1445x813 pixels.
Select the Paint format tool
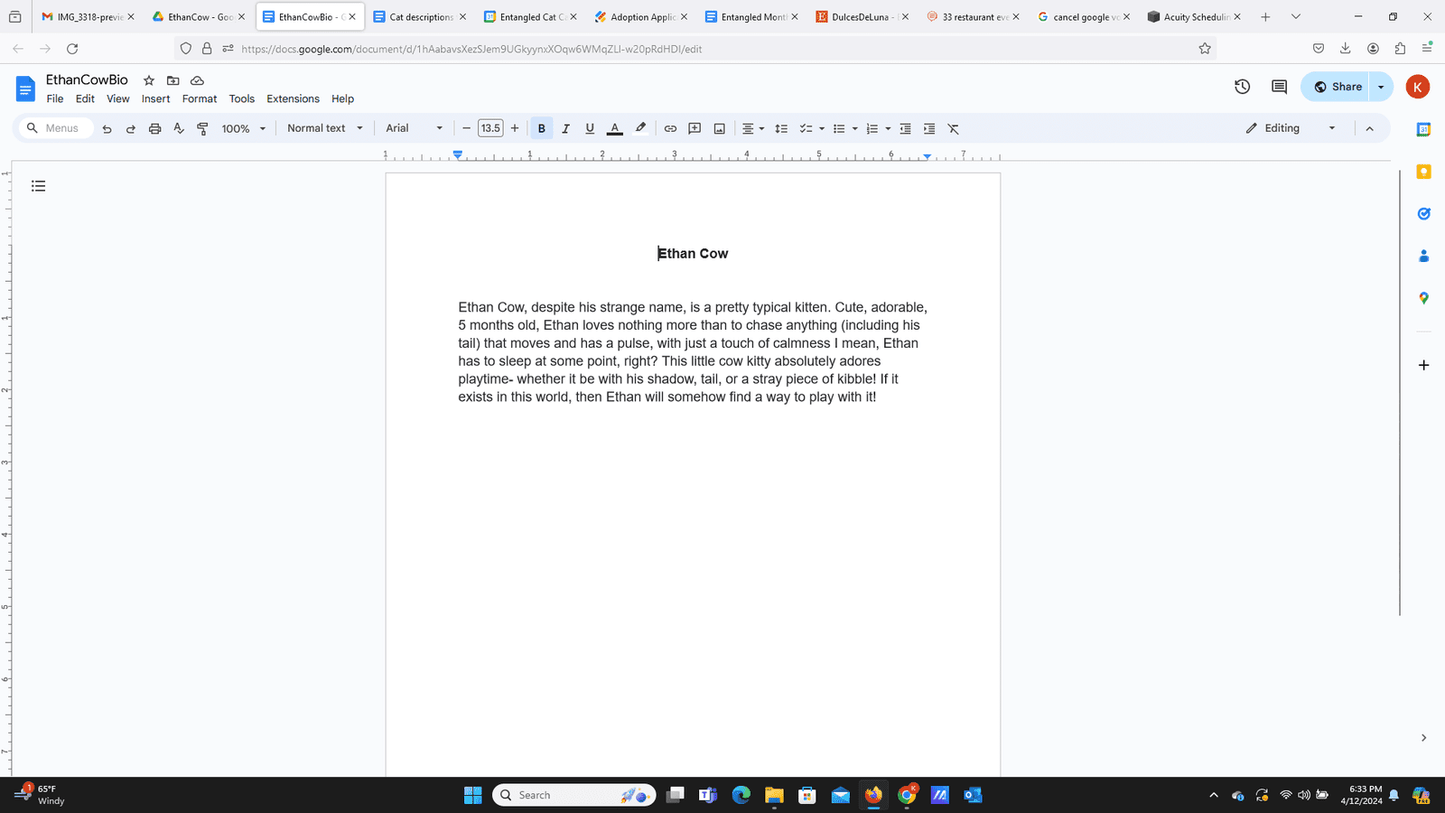pos(203,129)
